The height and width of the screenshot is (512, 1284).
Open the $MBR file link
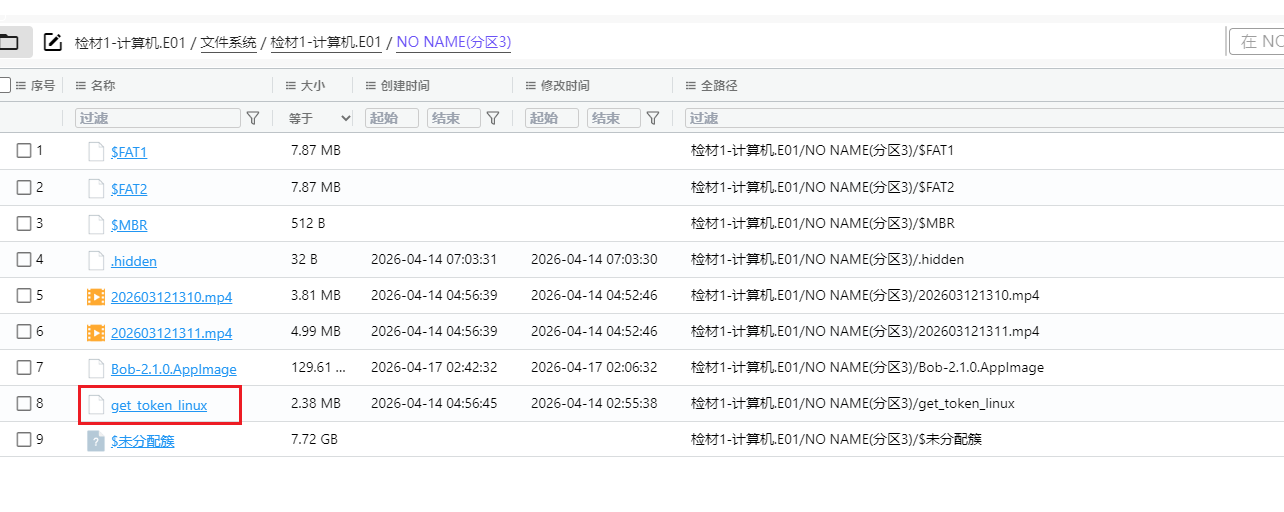[129, 225]
